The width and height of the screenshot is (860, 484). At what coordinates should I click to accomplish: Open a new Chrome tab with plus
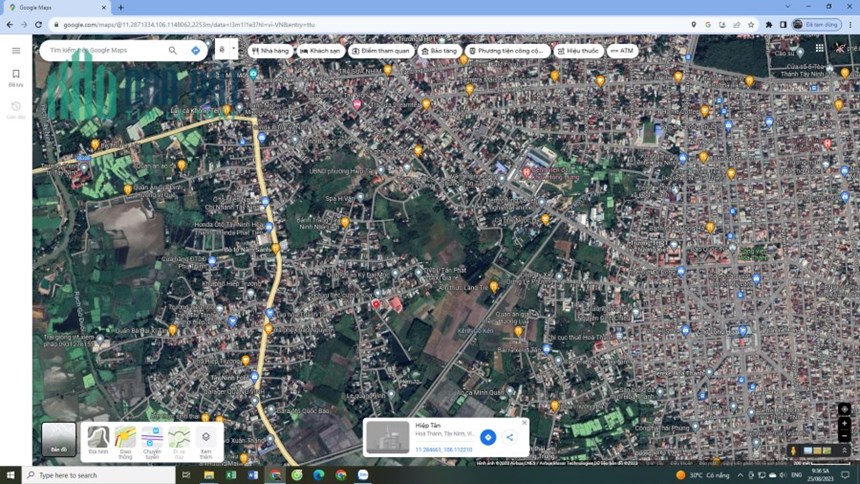(121, 8)
